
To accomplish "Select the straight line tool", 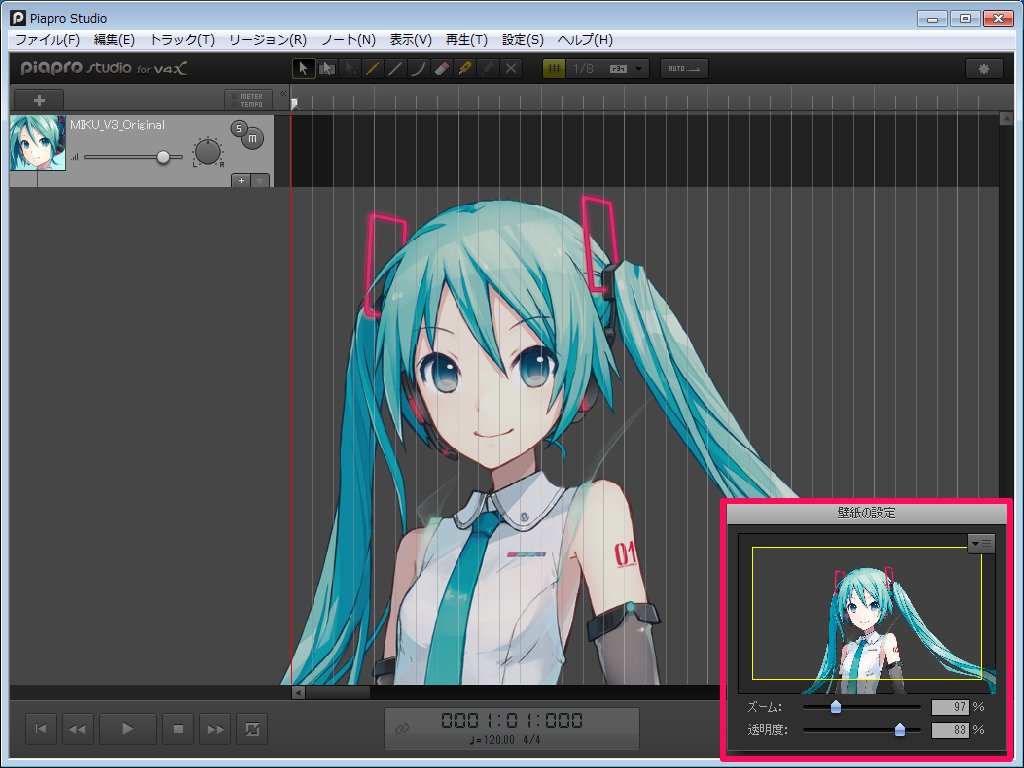I will tap(395, 69).
